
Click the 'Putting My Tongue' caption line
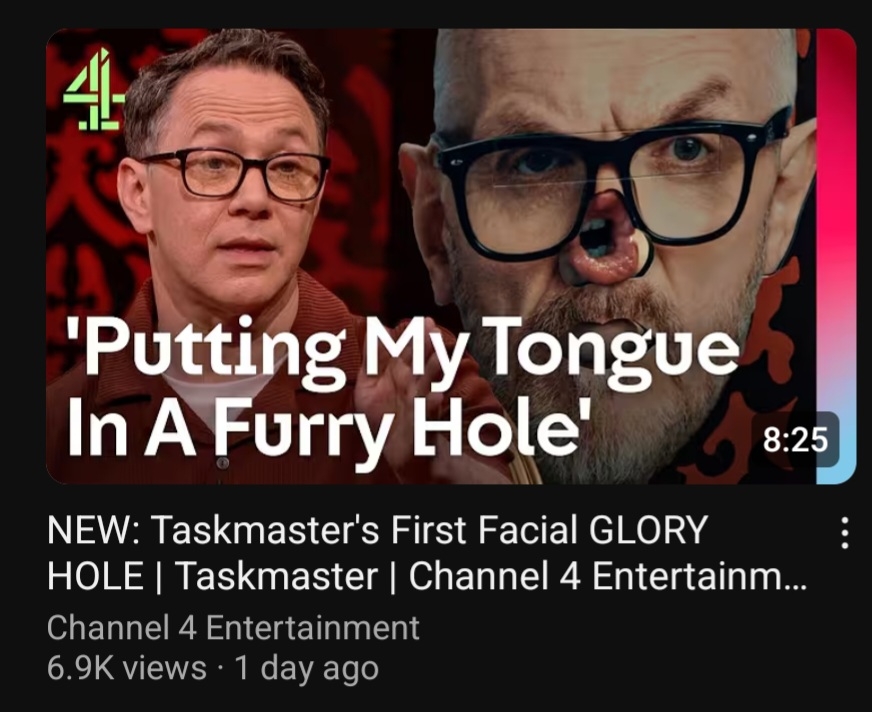click(404, 348)
